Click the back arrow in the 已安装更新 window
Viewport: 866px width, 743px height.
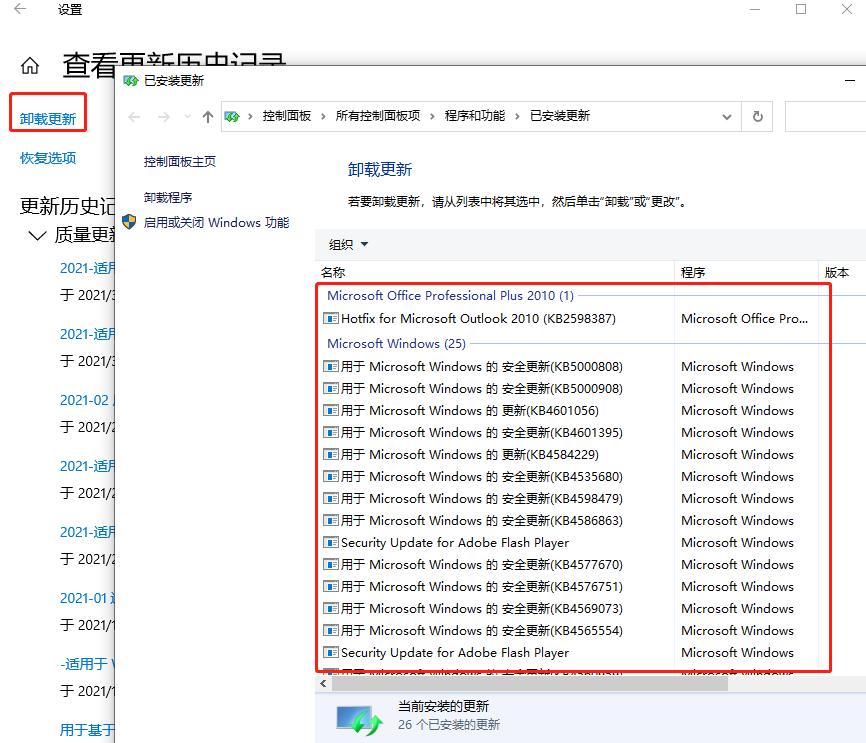(x=135, y=116)
